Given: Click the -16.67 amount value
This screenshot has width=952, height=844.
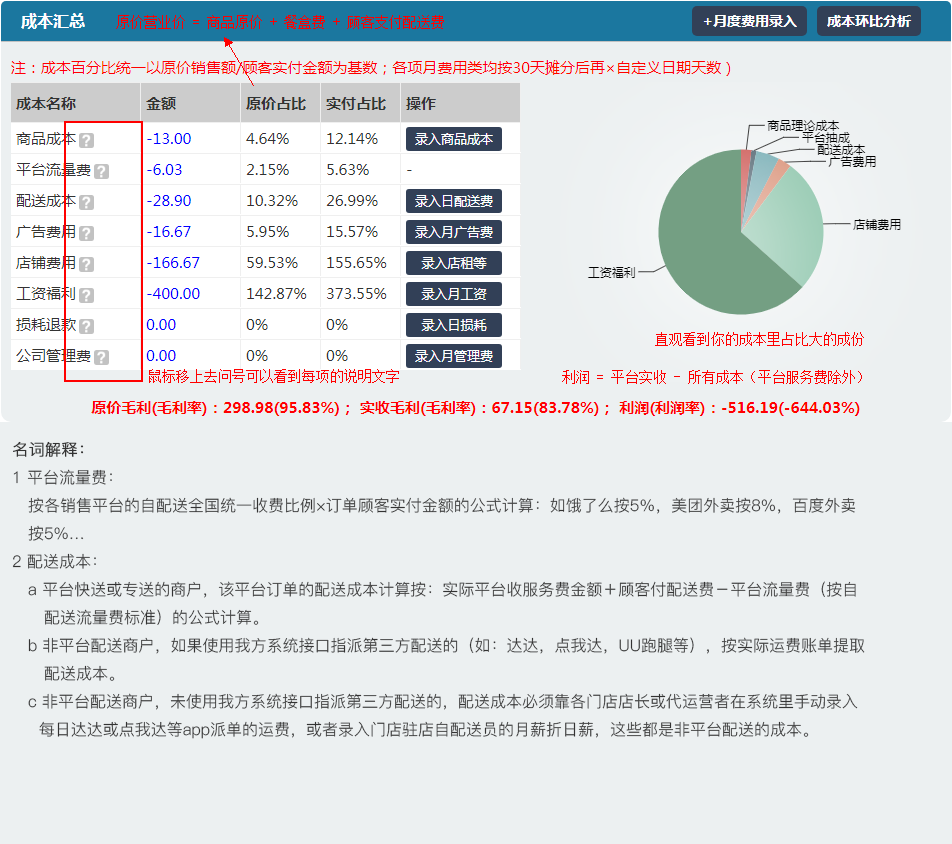Looking at the screenshot, I should coord(169,232).
